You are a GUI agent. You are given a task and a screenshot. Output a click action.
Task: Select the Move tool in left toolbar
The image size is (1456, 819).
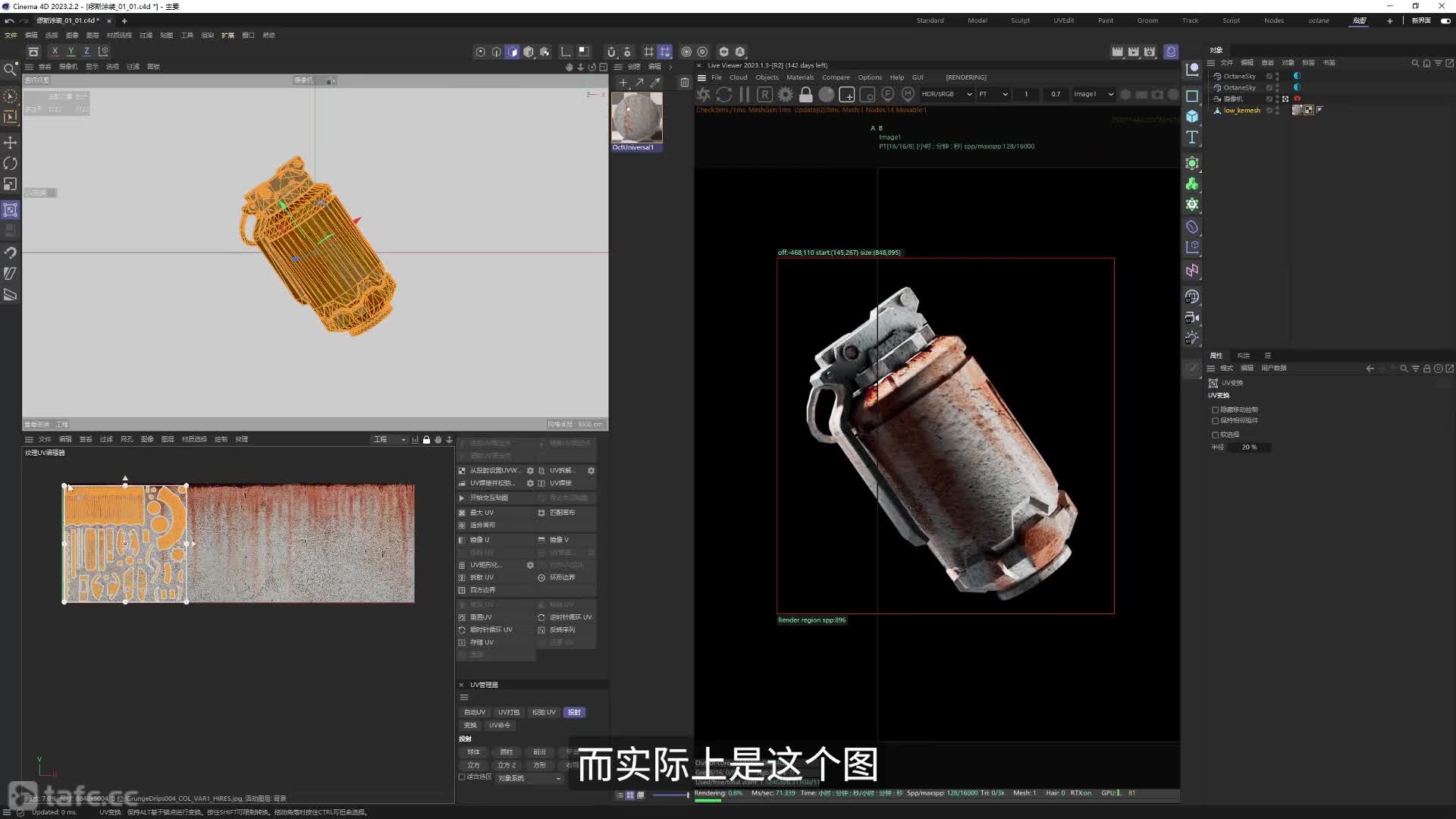click(x=11, y=143)
